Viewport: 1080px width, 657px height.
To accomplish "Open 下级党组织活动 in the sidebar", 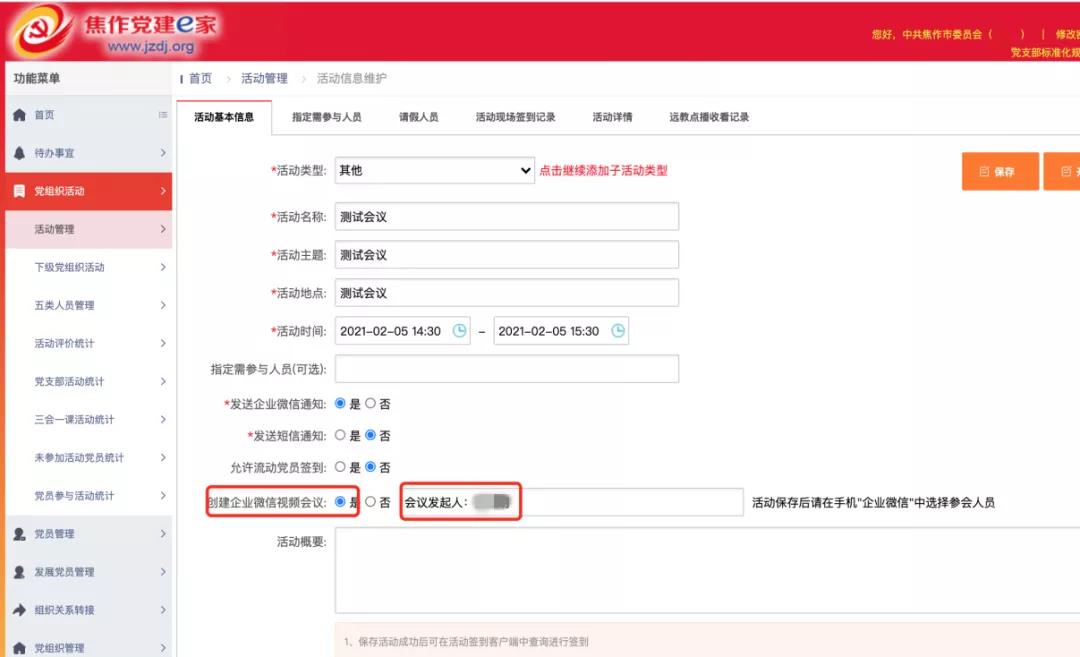I will [89, 267].
